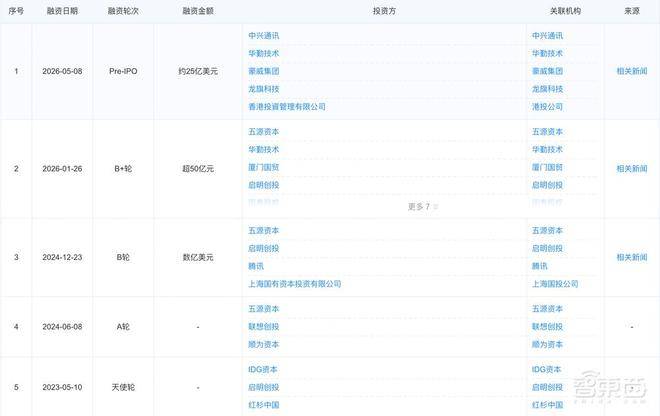
Task: Click the B+轮 round cell
Action: click(x=123, y=169)
